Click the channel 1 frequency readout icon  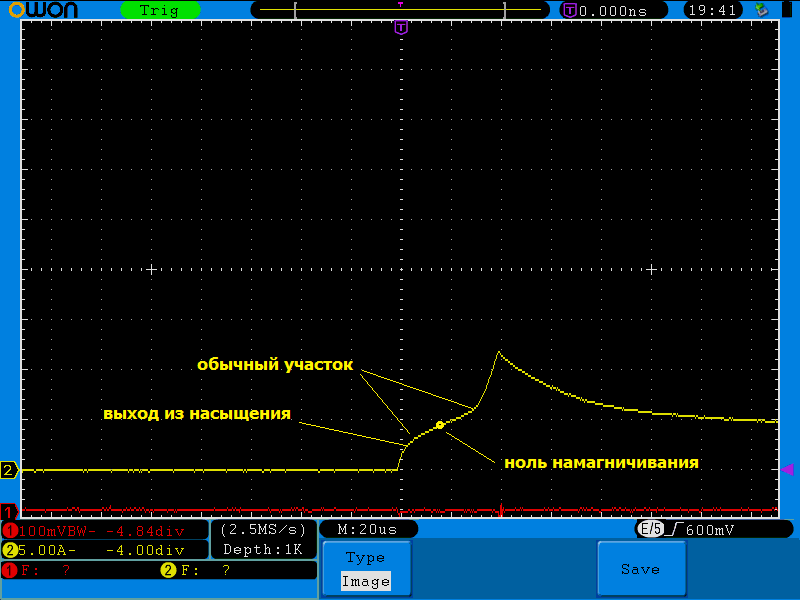point(10,570)
